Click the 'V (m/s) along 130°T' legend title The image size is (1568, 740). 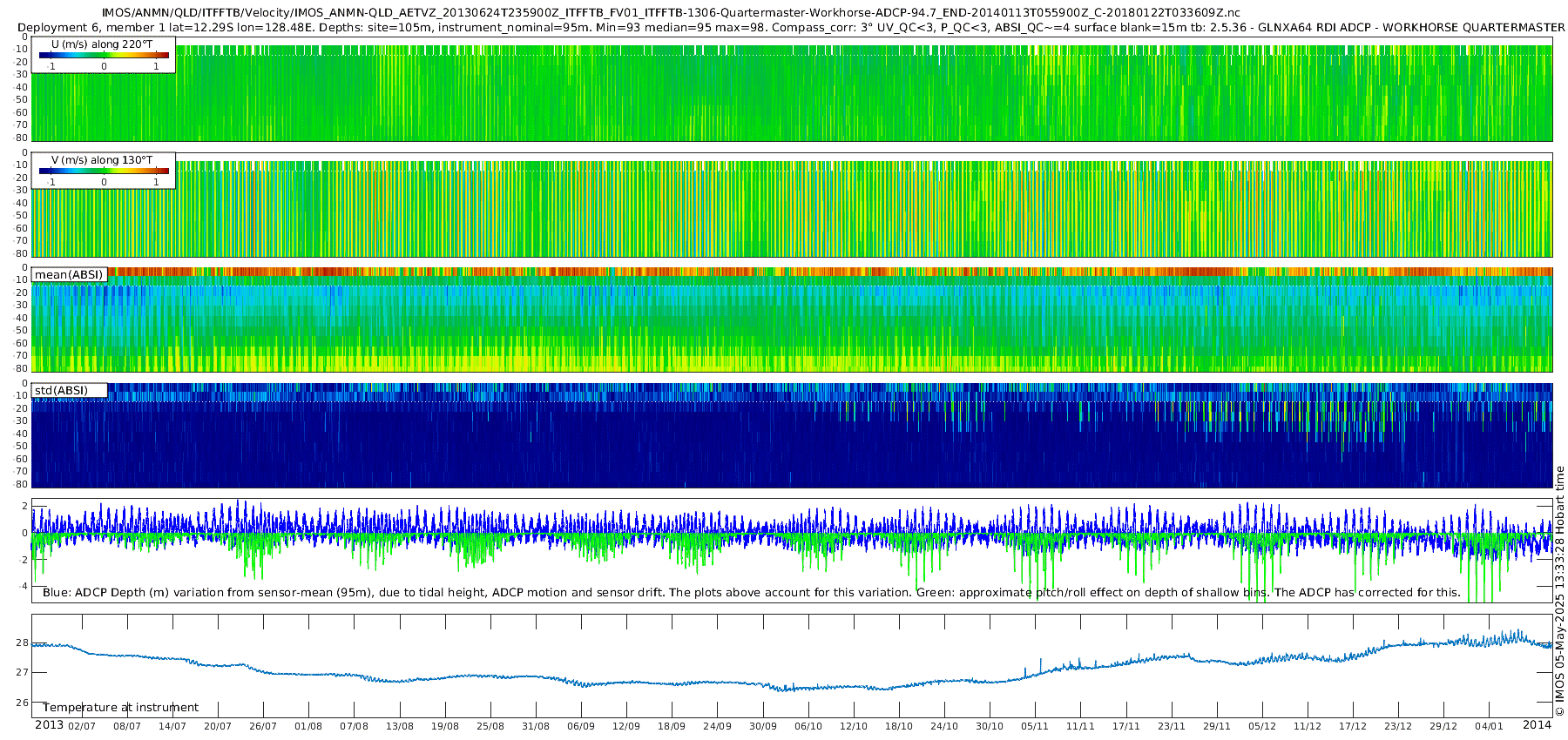(x=102, y=160)
